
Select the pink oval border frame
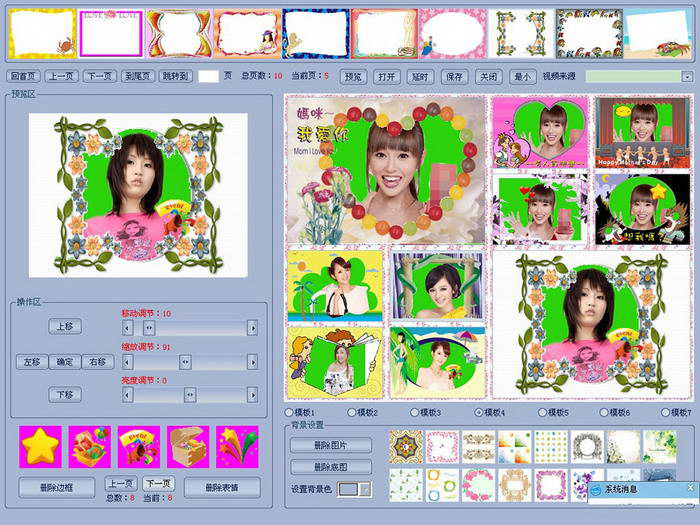click(x=453, y=33)
